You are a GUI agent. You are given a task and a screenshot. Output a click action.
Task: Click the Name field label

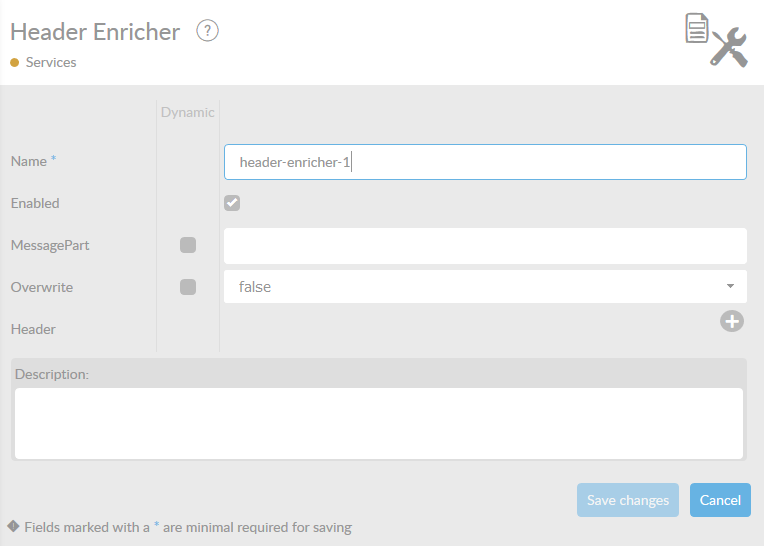(x=29, y=161)
